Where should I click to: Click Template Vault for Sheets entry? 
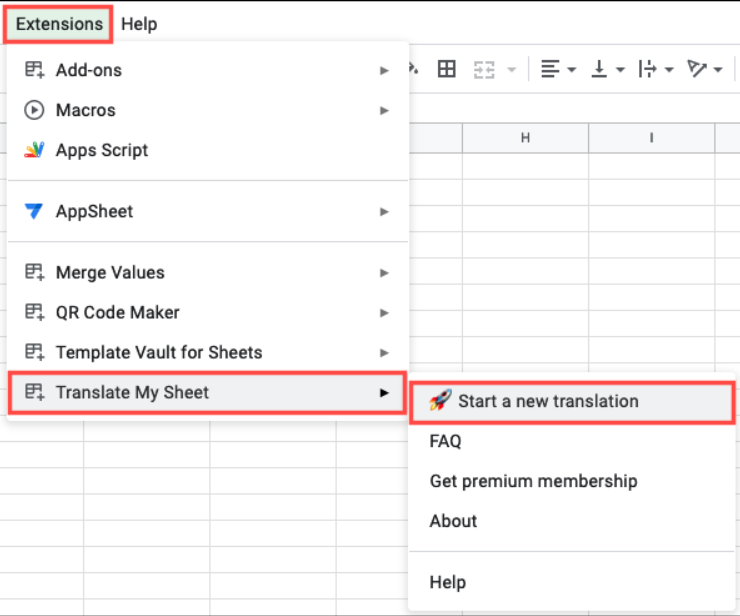pyautogui.click(x=159, y=352)
